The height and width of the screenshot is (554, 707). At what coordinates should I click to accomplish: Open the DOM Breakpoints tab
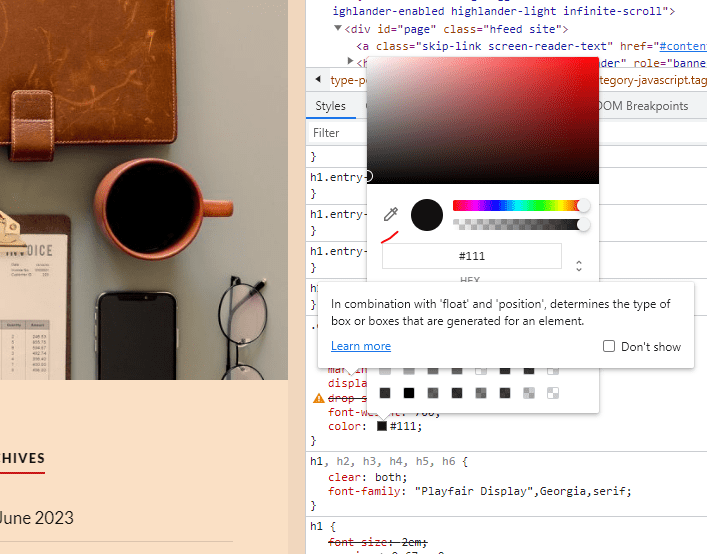[643, 106]
